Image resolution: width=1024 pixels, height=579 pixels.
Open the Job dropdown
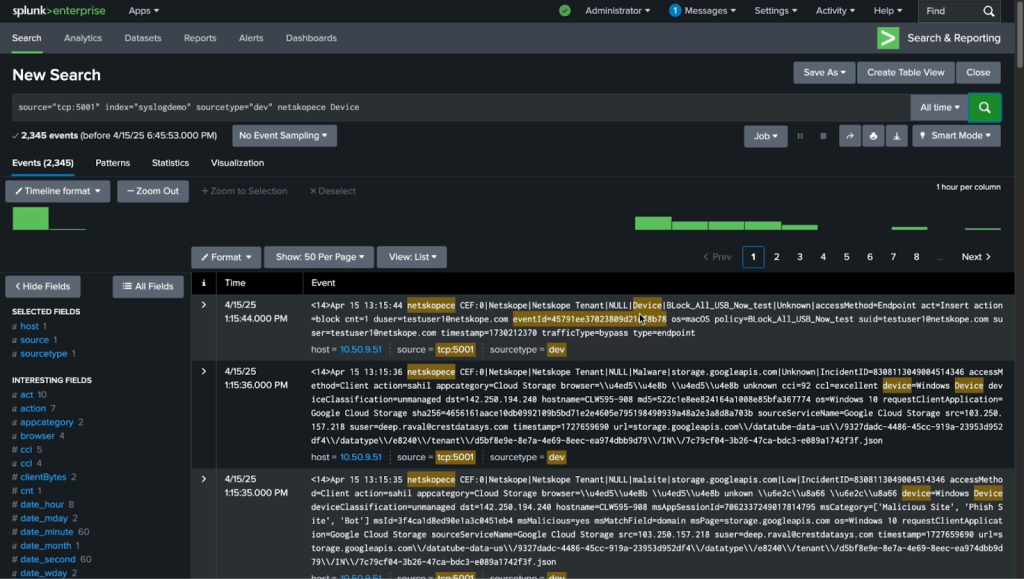point(765,136)
